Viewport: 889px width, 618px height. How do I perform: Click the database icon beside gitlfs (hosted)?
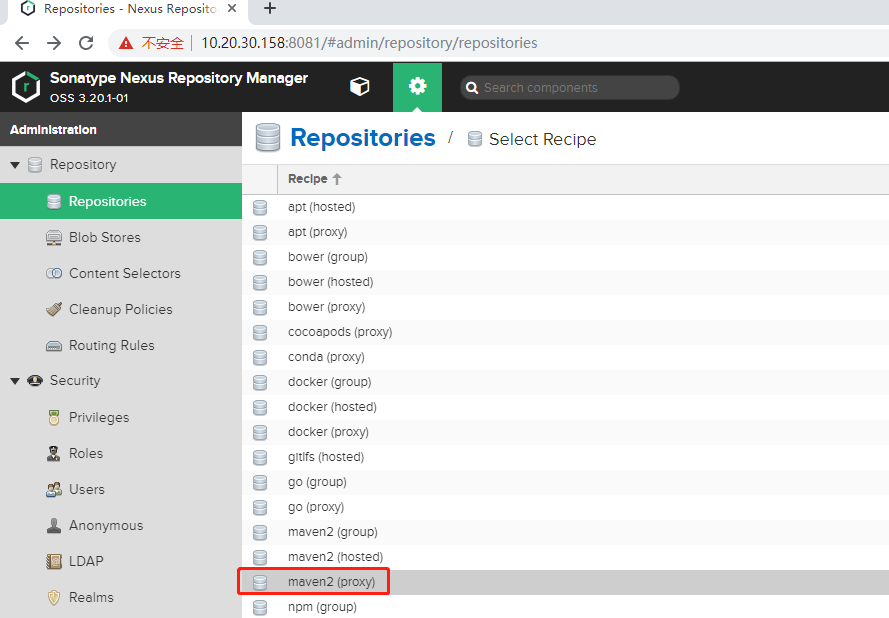[x=260, y=457]
